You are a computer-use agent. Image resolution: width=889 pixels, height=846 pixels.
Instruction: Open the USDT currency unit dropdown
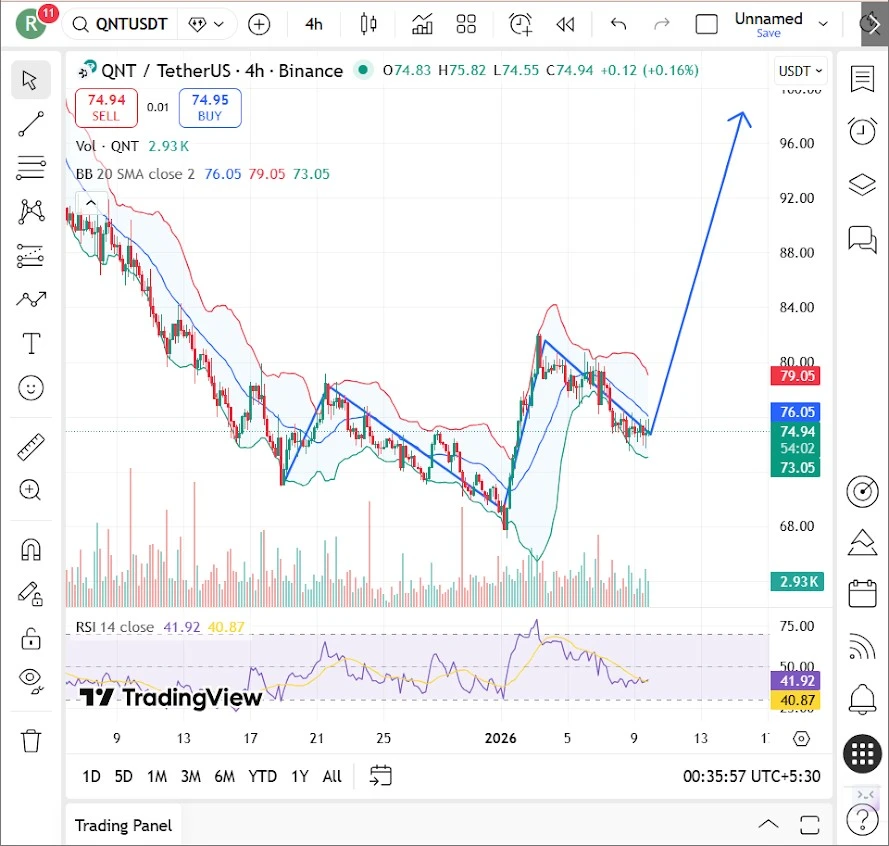click(x=800, y=71)
